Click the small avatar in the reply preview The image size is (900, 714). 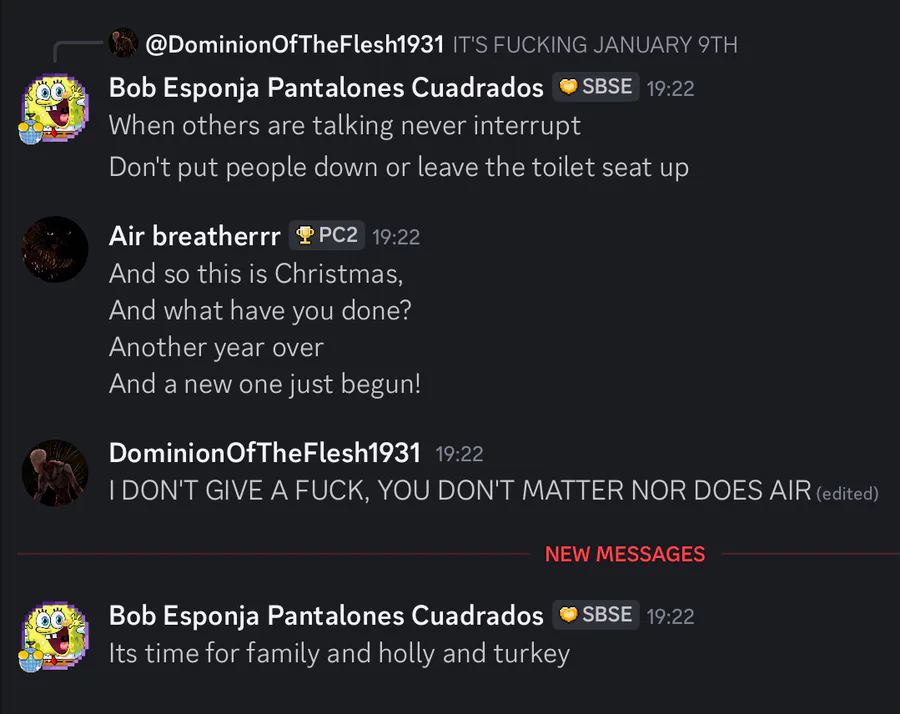(x=124, y=43)
